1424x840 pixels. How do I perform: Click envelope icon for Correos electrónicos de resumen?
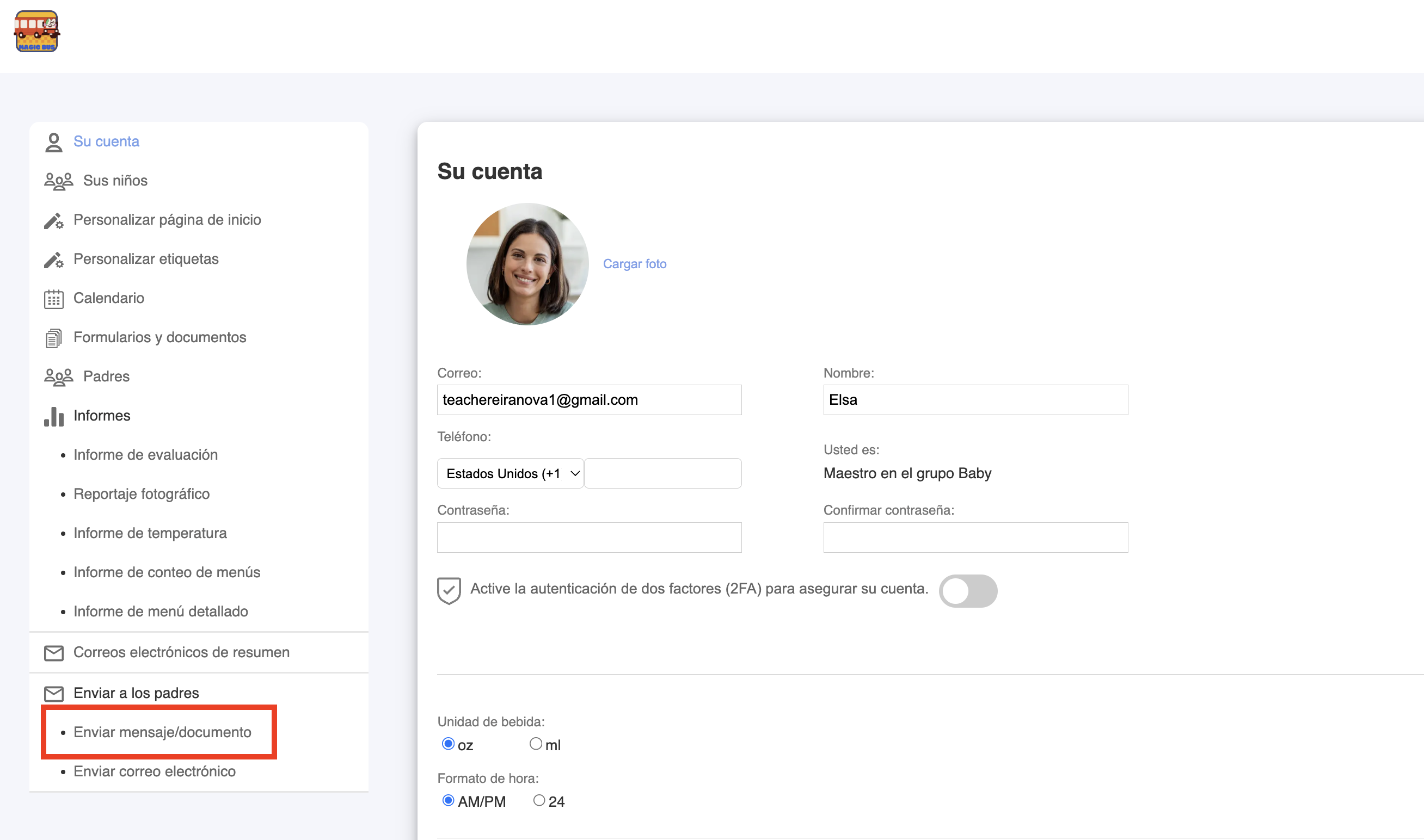(x=54, y=653)
